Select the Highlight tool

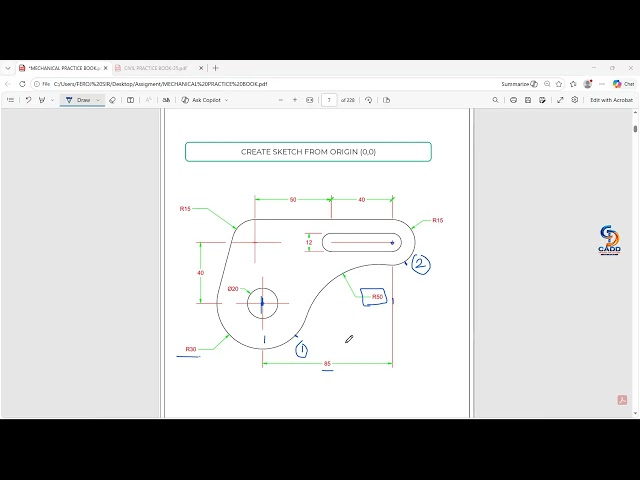[x=42, y=100]
